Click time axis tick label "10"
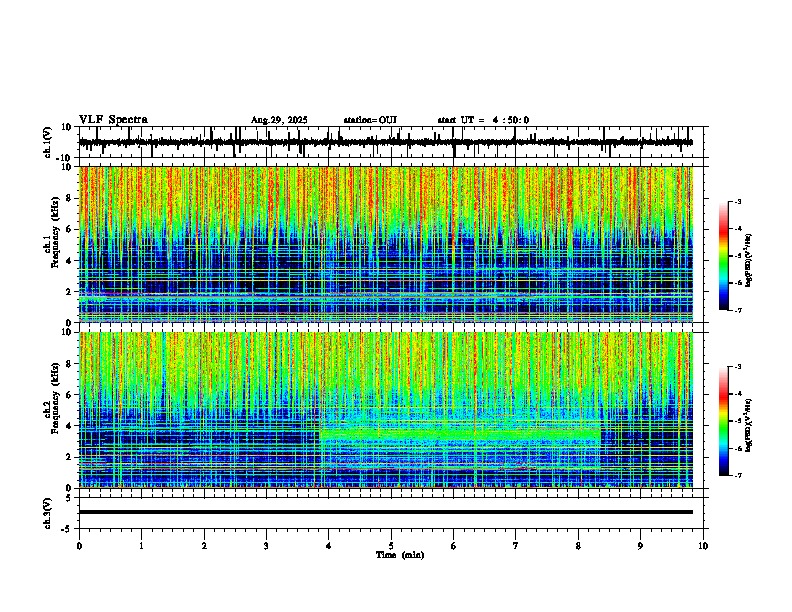Viewport: 792px width, 612px height. pos(703,546)
